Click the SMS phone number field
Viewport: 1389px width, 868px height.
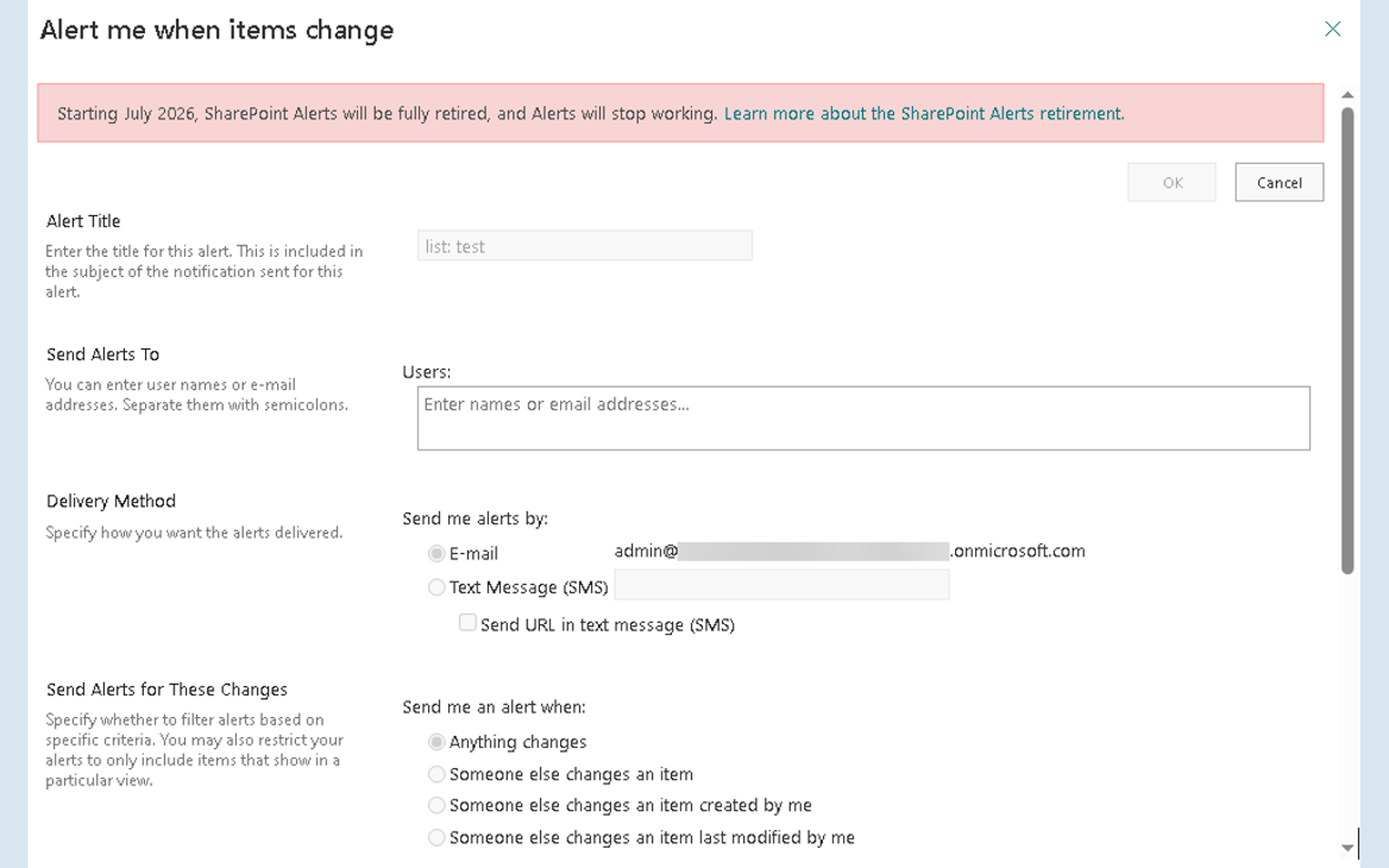[781, 585]
